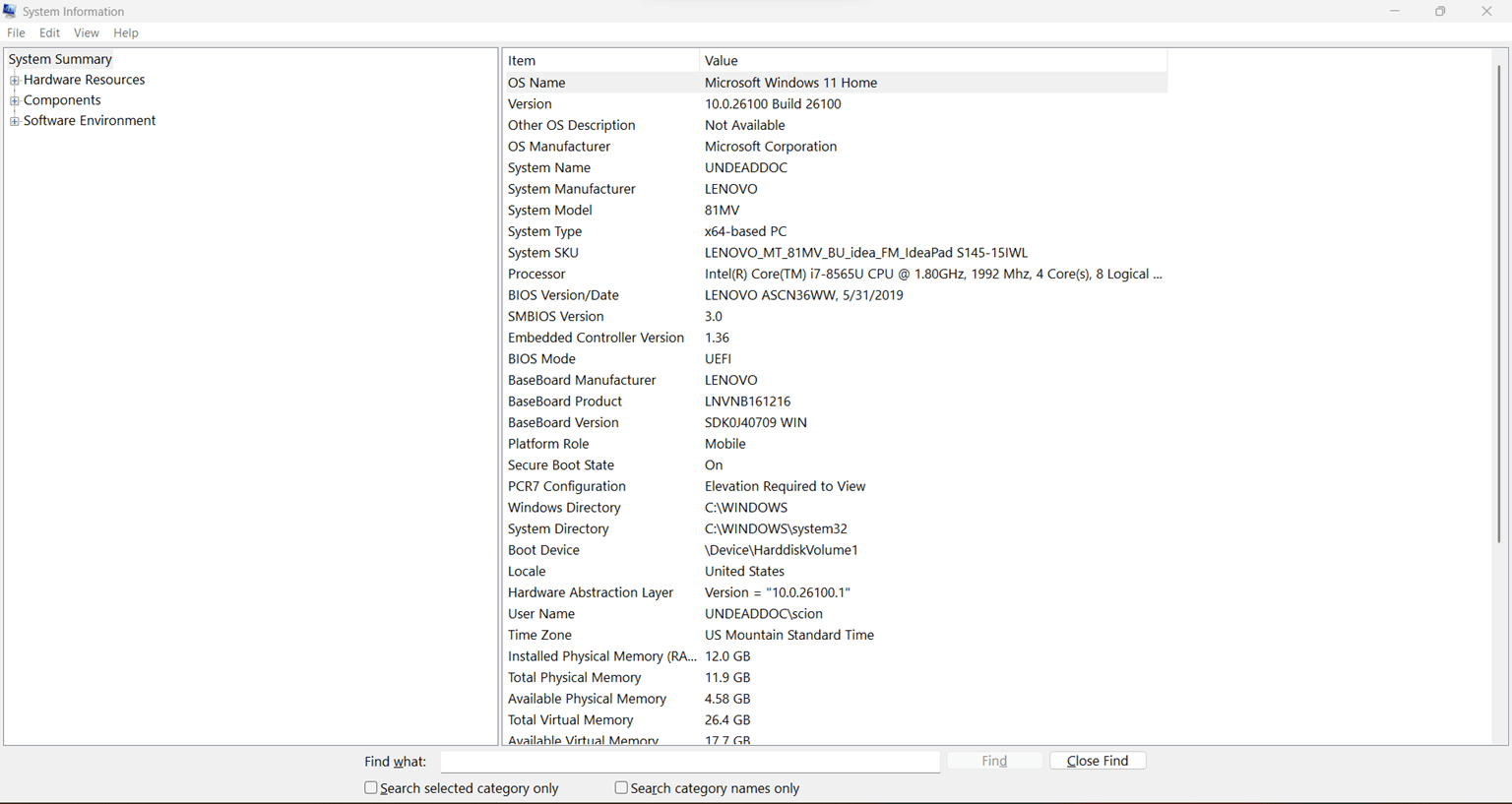Click the vertical scrollbar thumb in details pane
The height and width of the screenshot is (804, 1512).
(1499, 303)
